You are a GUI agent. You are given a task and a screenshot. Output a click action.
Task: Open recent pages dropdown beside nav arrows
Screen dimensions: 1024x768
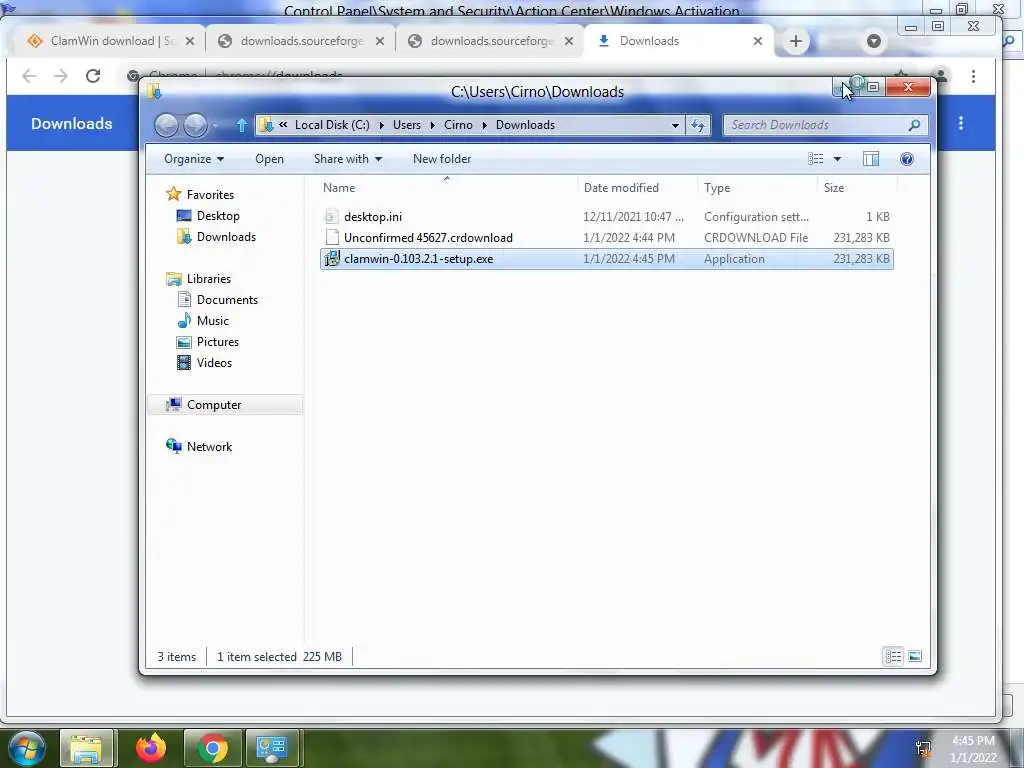pos(216,125)
